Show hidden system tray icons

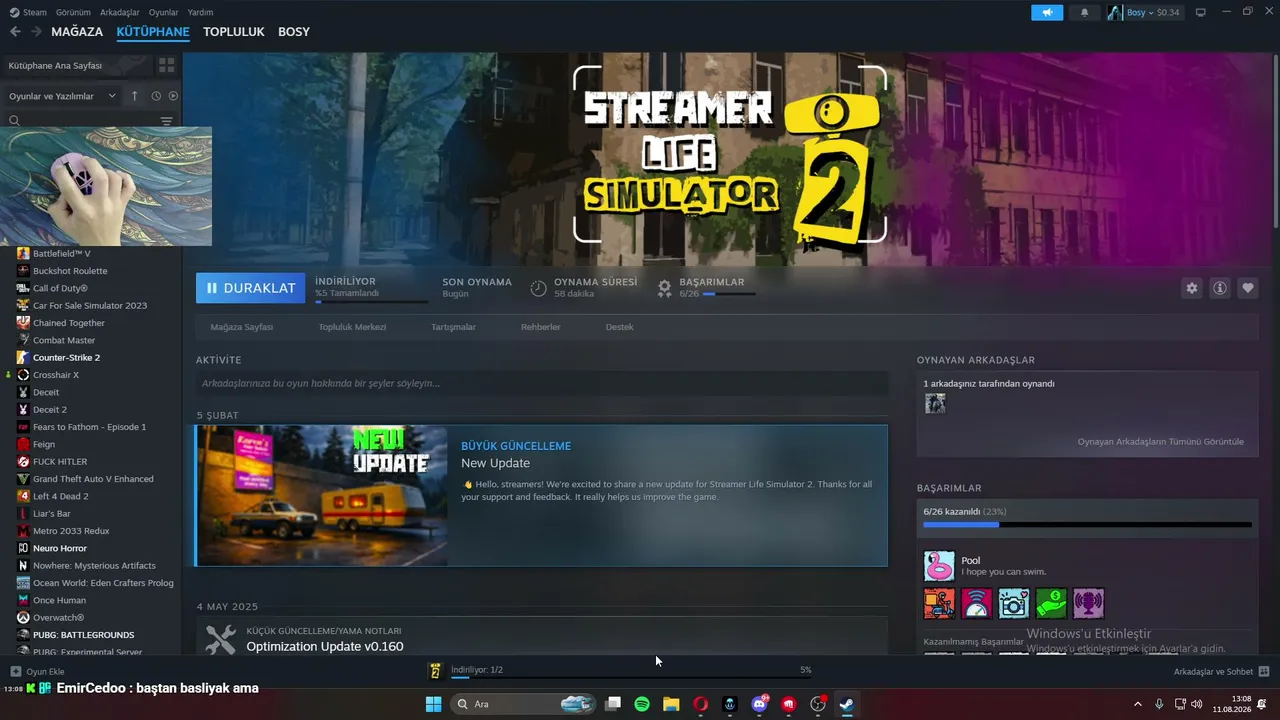coord(1137,704)
